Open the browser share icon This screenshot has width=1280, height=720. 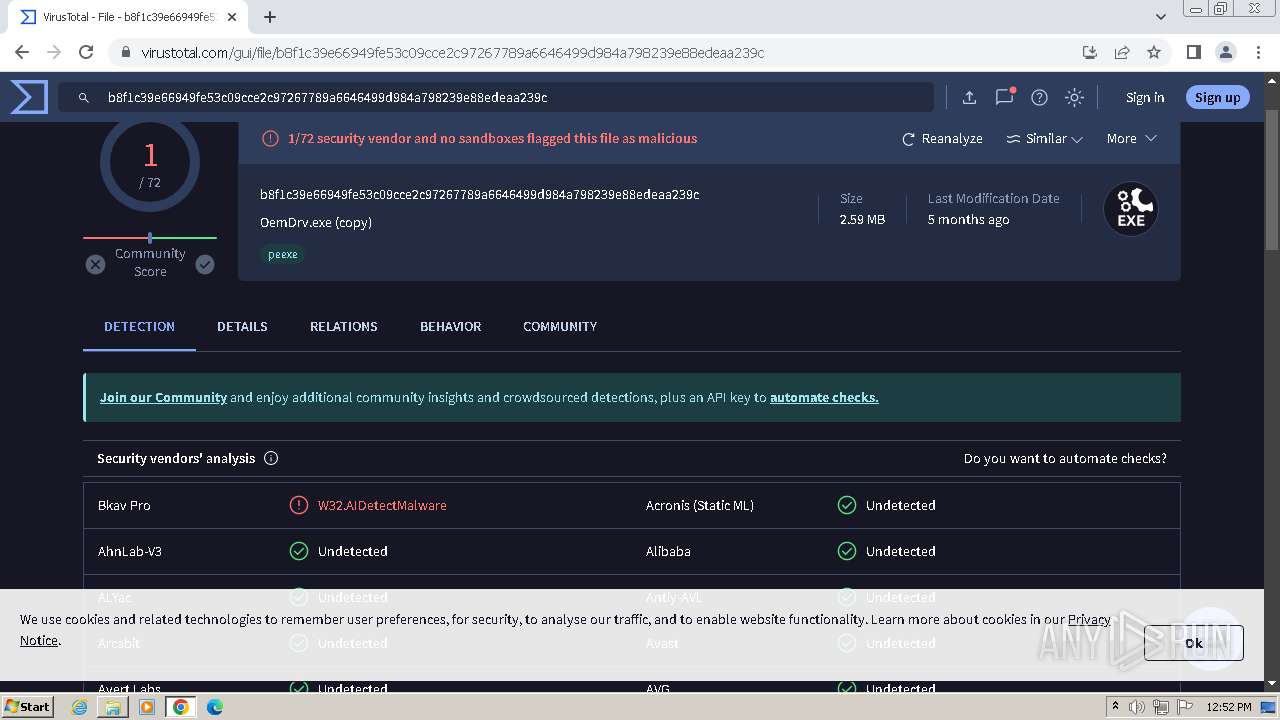click(x=1122, y=52)
